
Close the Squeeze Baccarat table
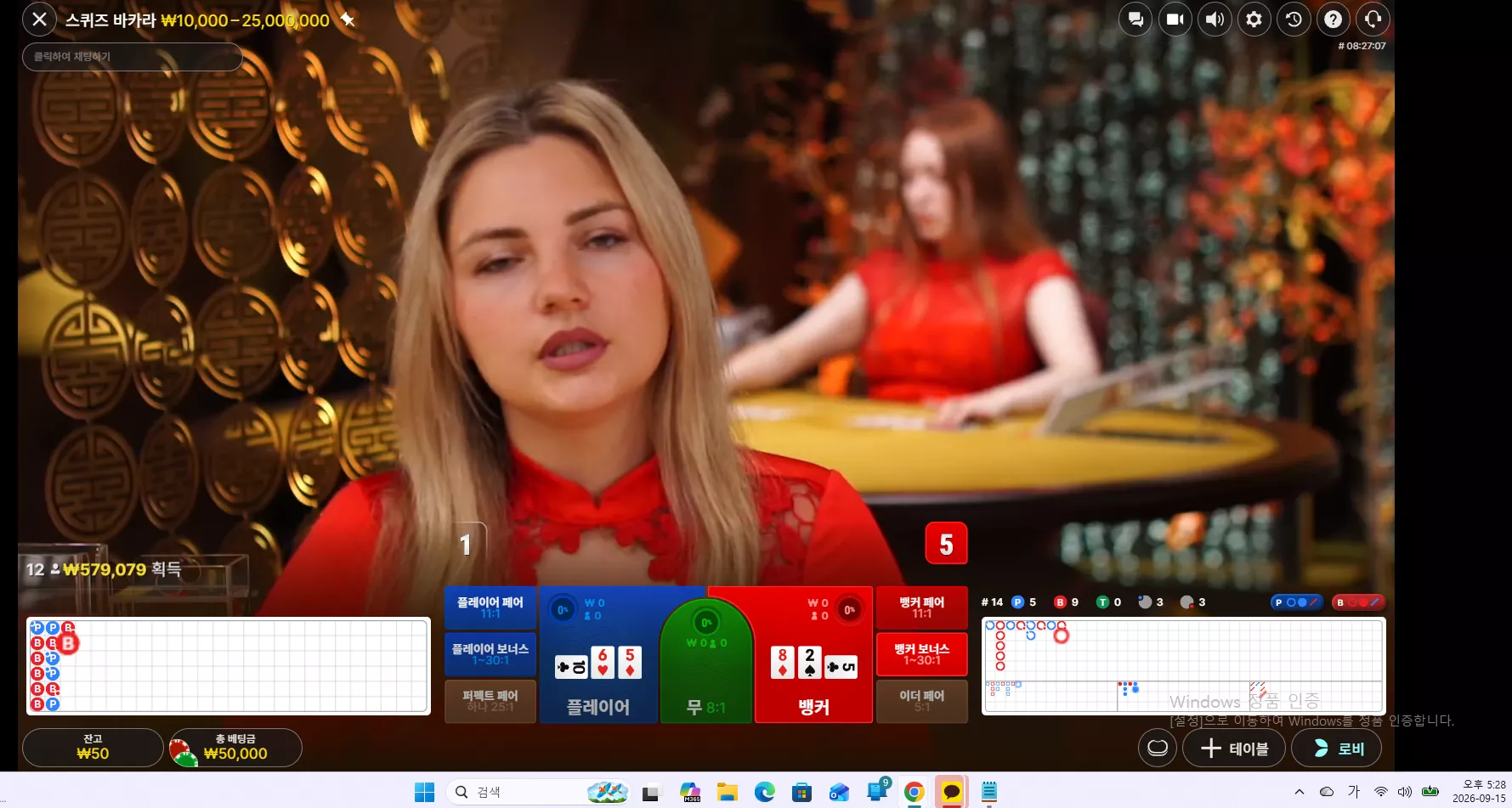(x=39, y=19)
